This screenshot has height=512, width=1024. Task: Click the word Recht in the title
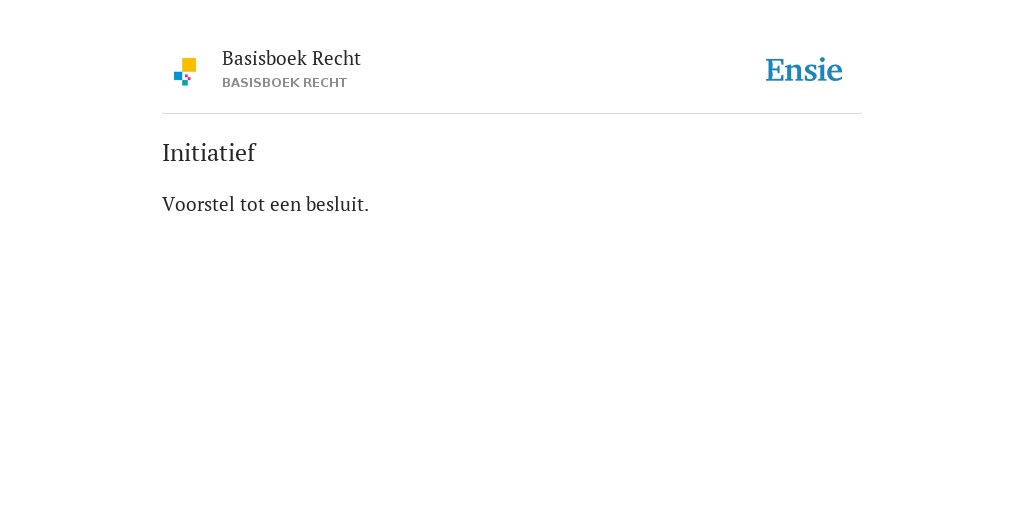coord(336,58)
